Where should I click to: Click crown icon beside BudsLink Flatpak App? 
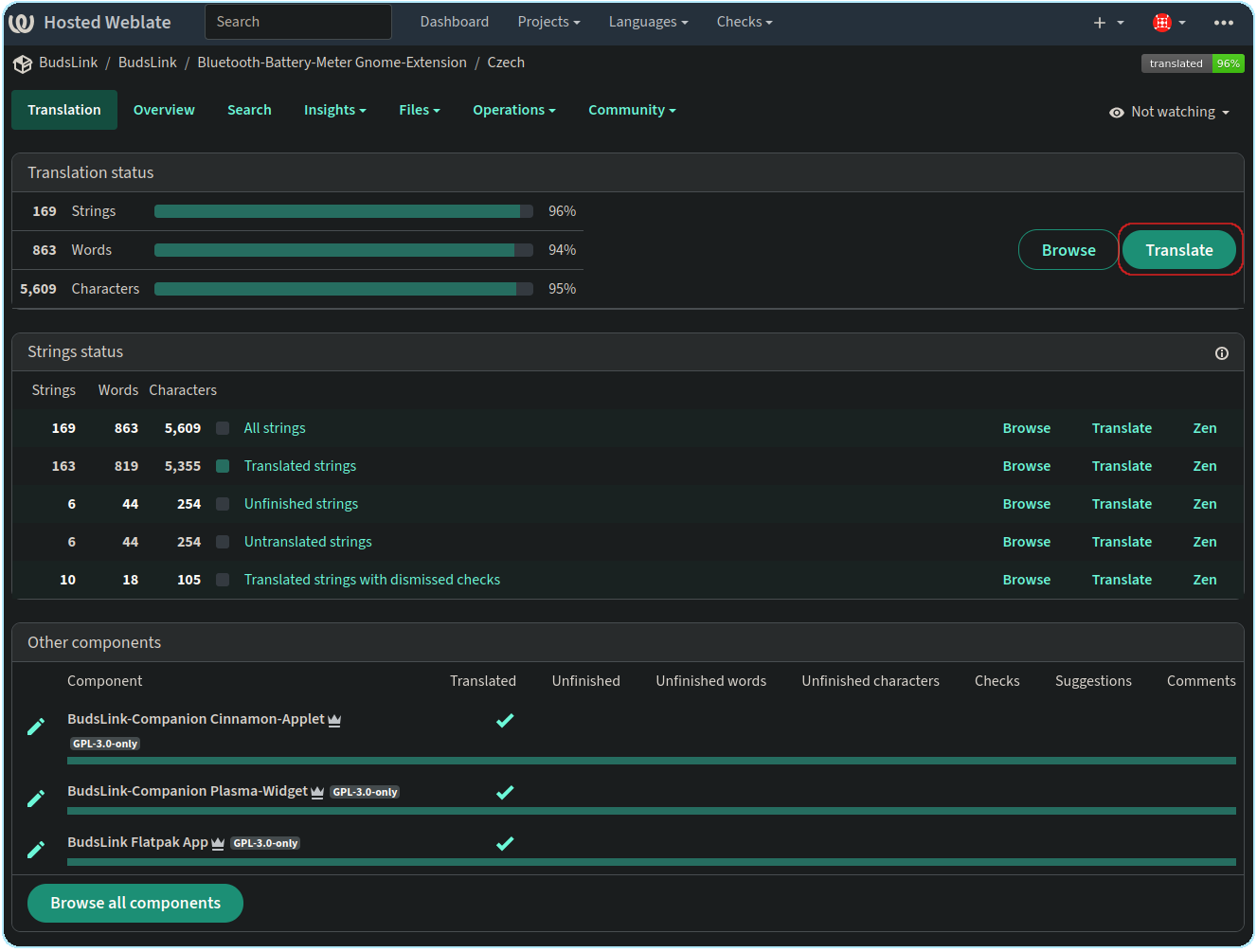(218, 844)
